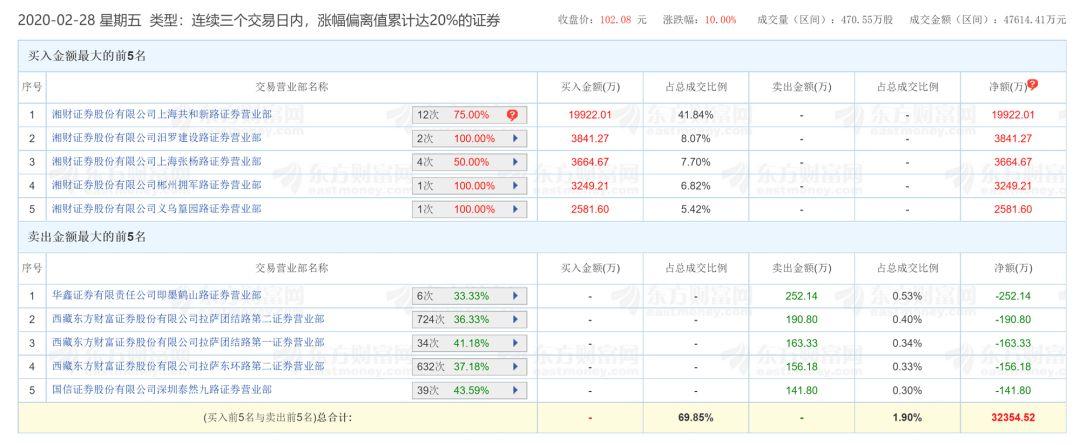Expand arrow for 拉萨团结路第一 34次 41.18%

tap(515, 343)
